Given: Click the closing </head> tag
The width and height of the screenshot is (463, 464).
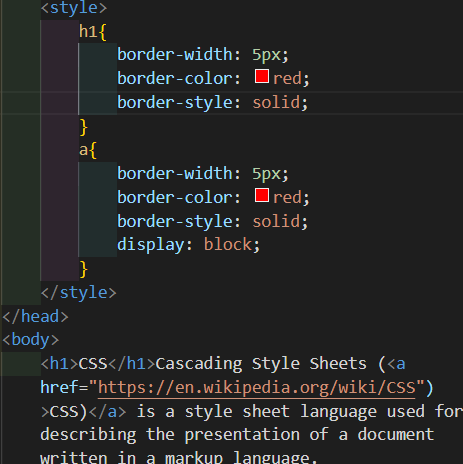Looking at the screenshot, I should coord(35,316).
